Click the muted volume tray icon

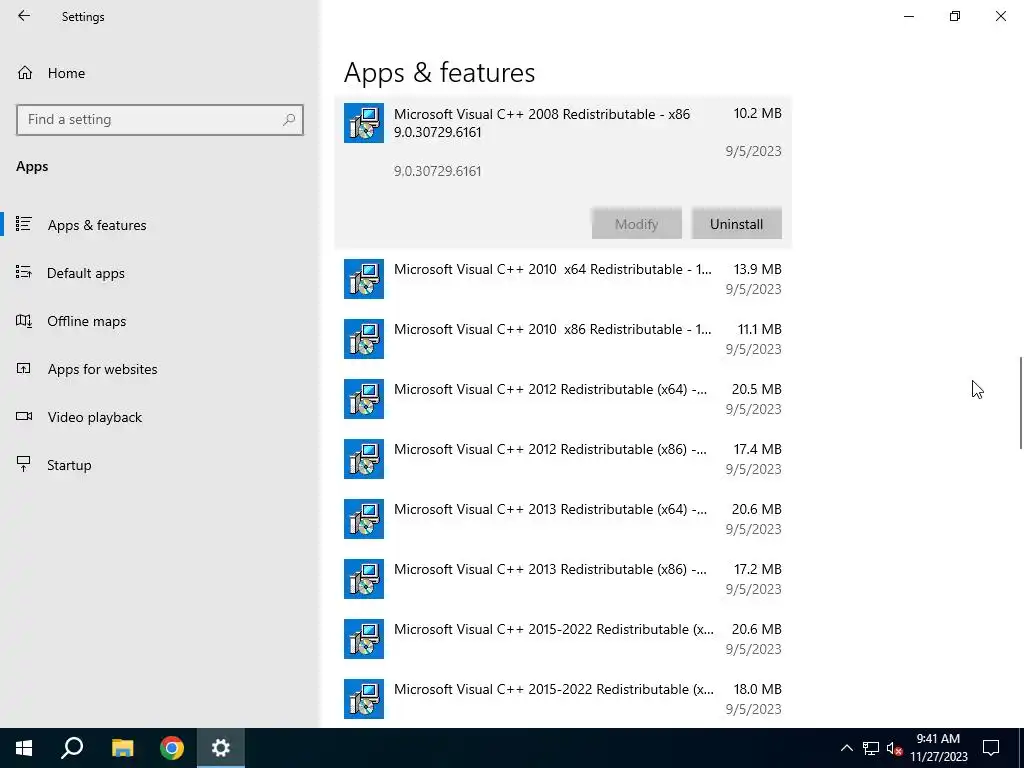coord(895,748)
